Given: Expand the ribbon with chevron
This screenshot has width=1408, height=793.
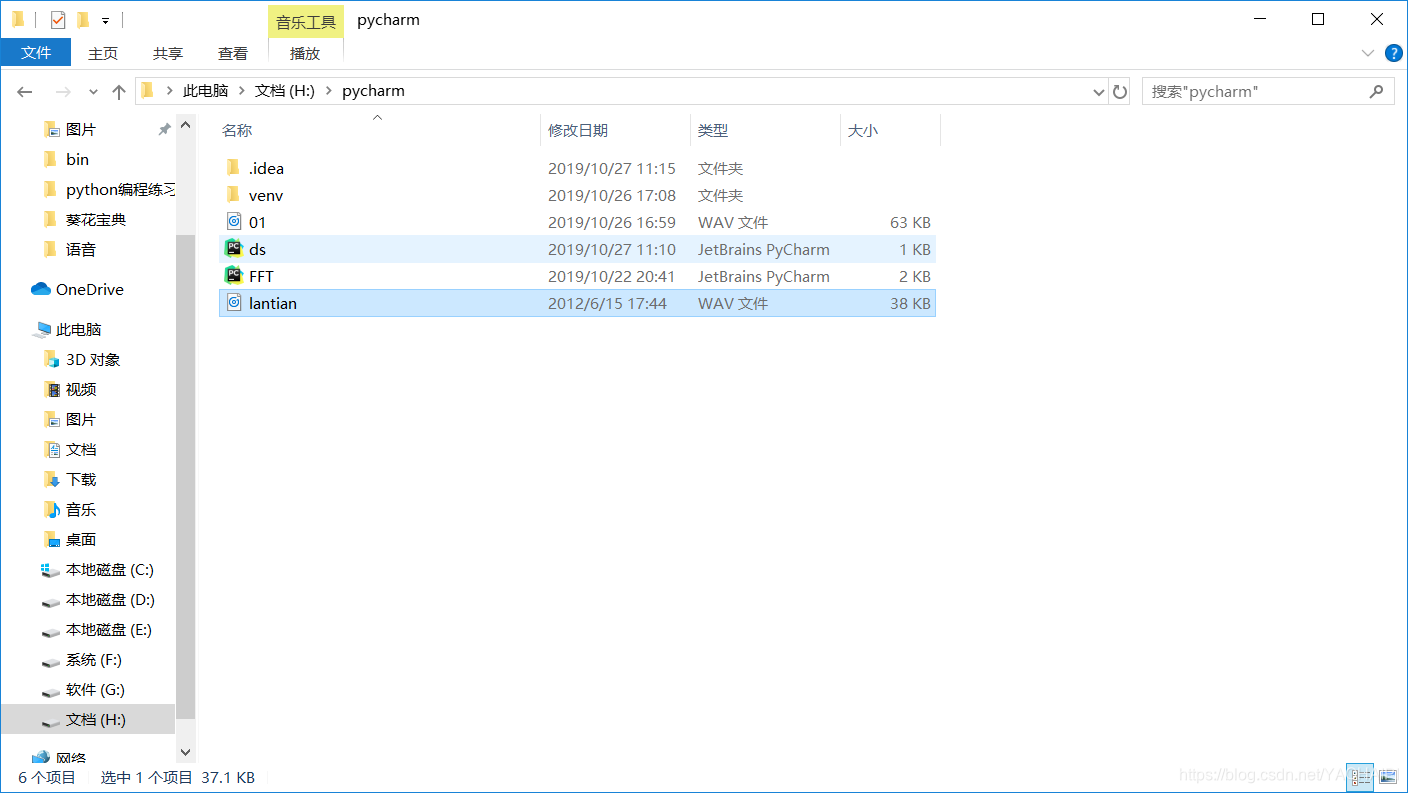Looking at the screenshot, I should [1367, 53].
